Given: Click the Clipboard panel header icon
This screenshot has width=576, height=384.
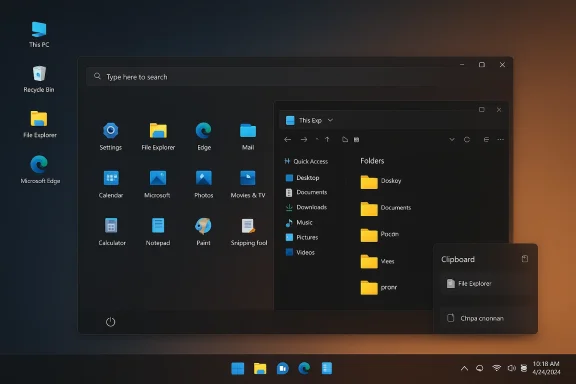Looking at the screenshot, I should pyautogui.click(x=525, y=259).
